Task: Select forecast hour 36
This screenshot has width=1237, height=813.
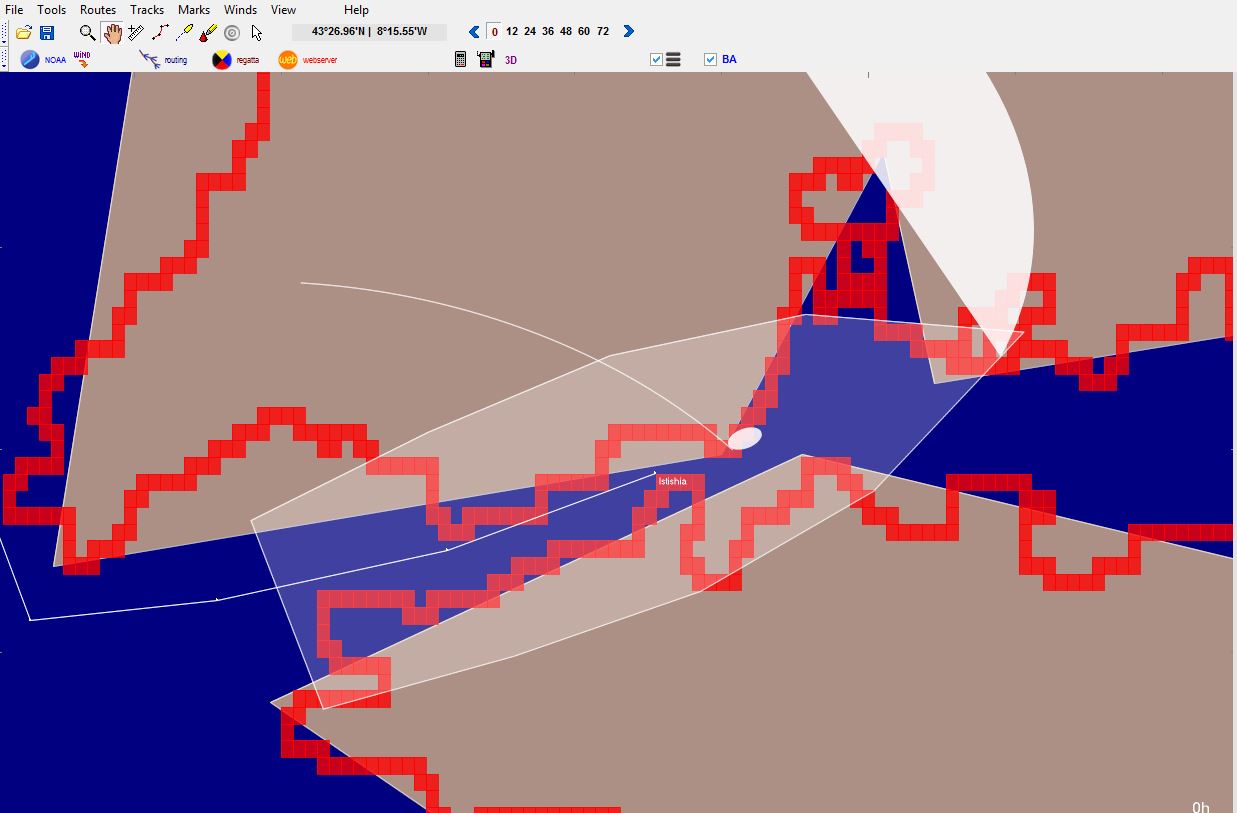Action: pos(548,32)
